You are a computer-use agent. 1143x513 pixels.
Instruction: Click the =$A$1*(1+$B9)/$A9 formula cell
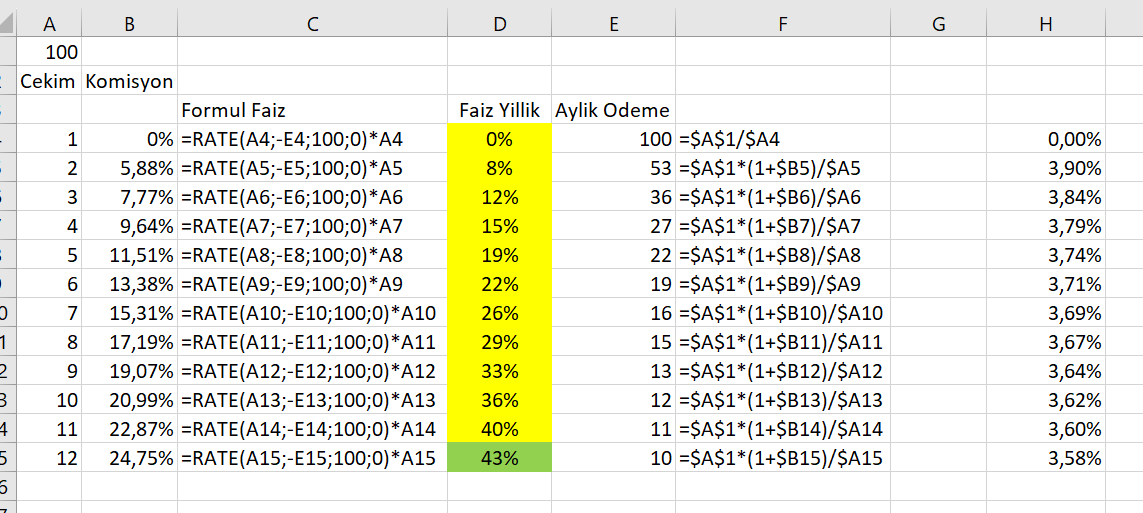(783, 284)
